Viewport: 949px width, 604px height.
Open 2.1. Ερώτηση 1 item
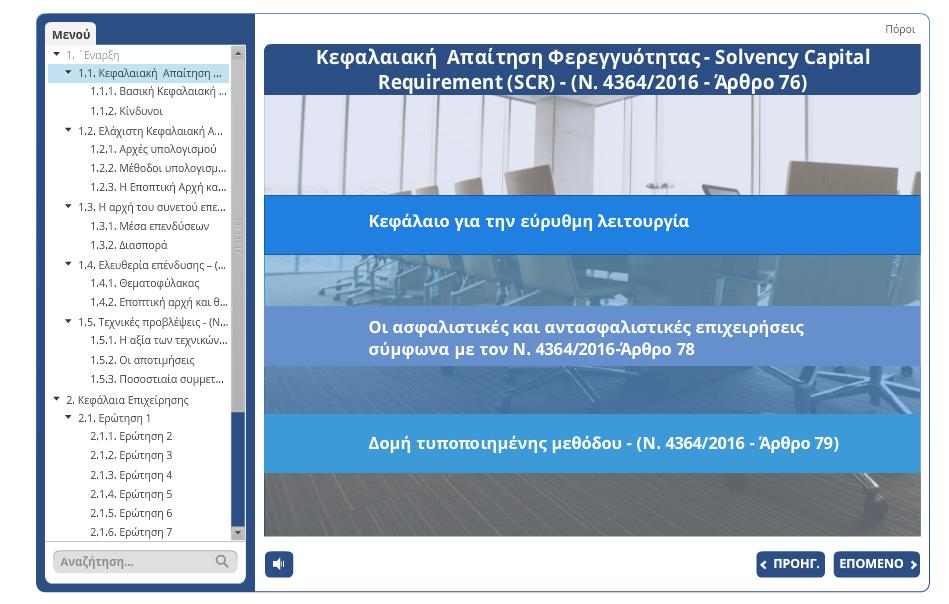click(114, 418)
